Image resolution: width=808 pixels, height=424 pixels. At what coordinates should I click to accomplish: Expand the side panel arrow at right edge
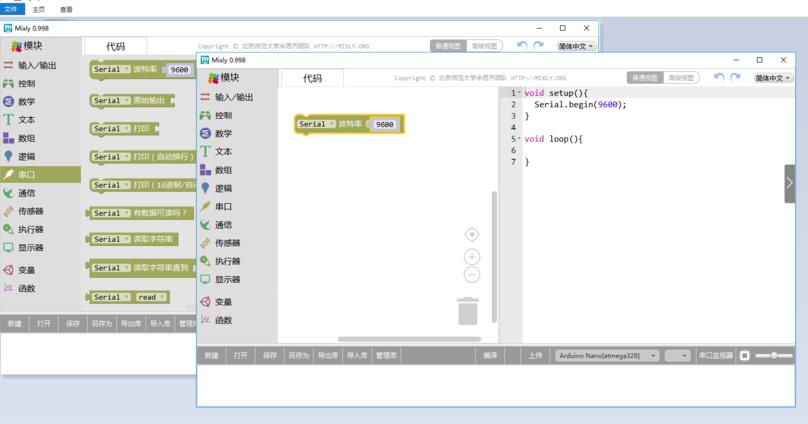pyautogui.click(x=789, y=183)
